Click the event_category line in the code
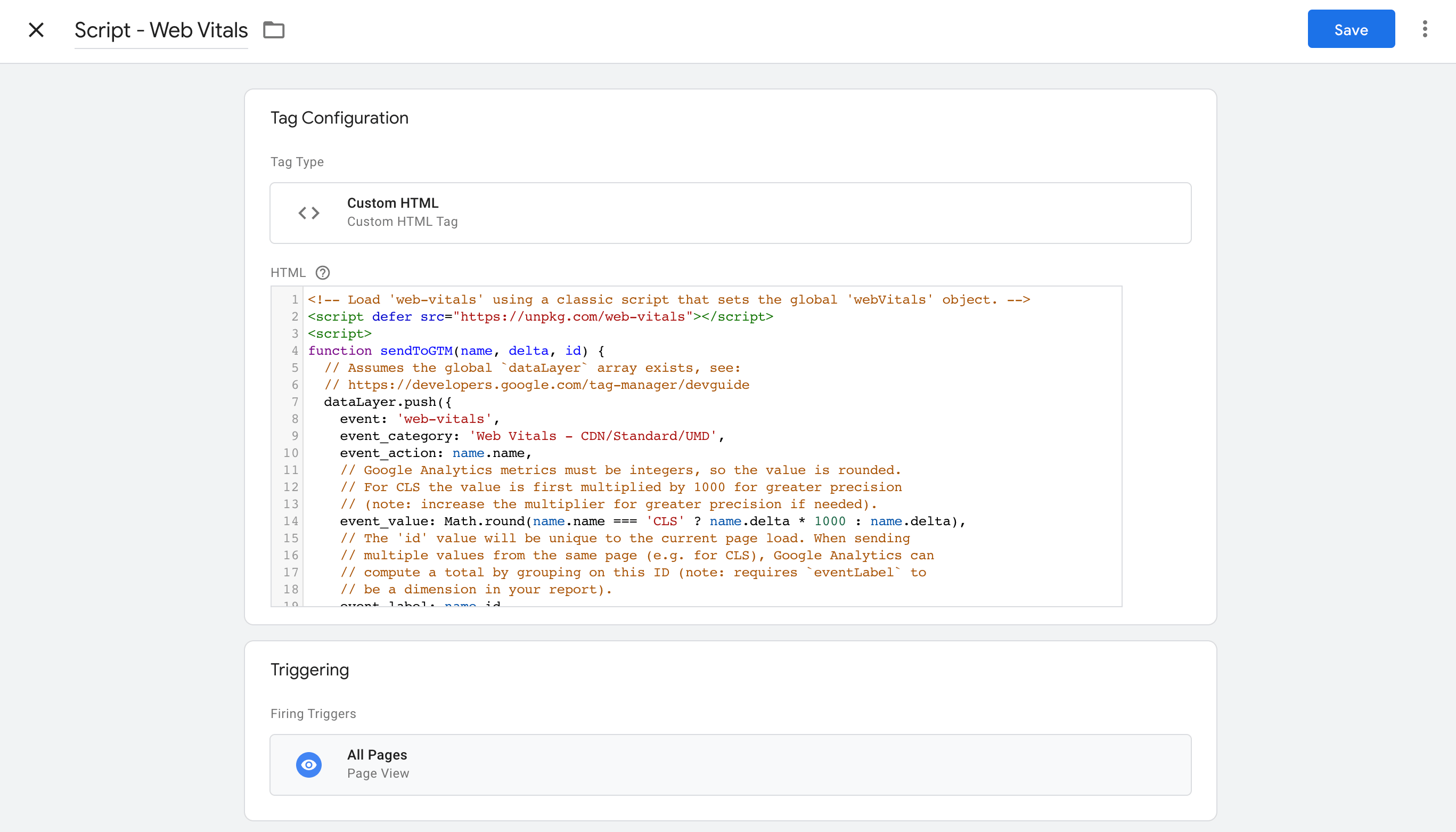Screen dimensions: 1456x832 tap(533, 436)
